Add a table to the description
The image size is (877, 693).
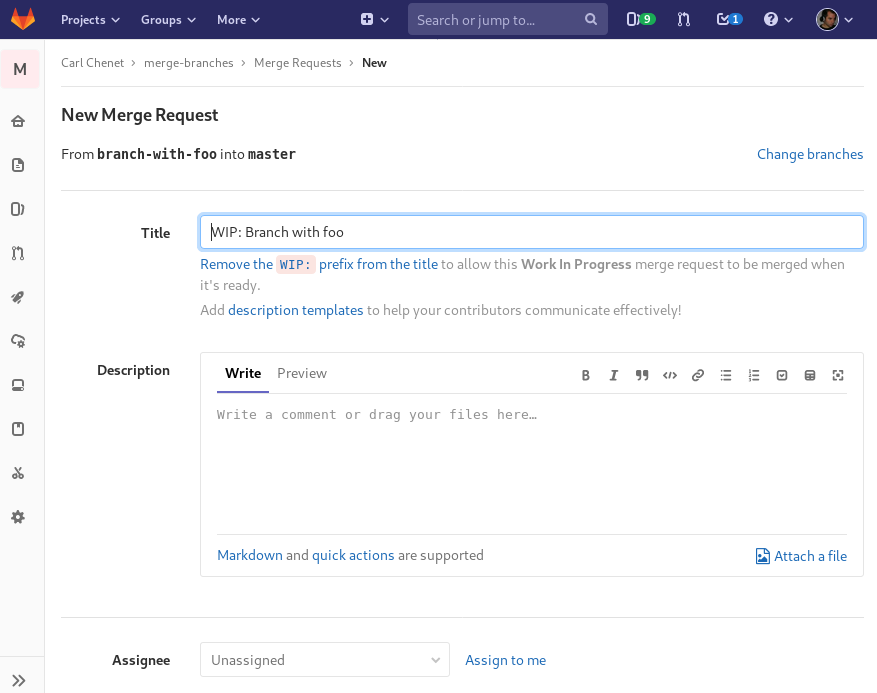point(809,375)
